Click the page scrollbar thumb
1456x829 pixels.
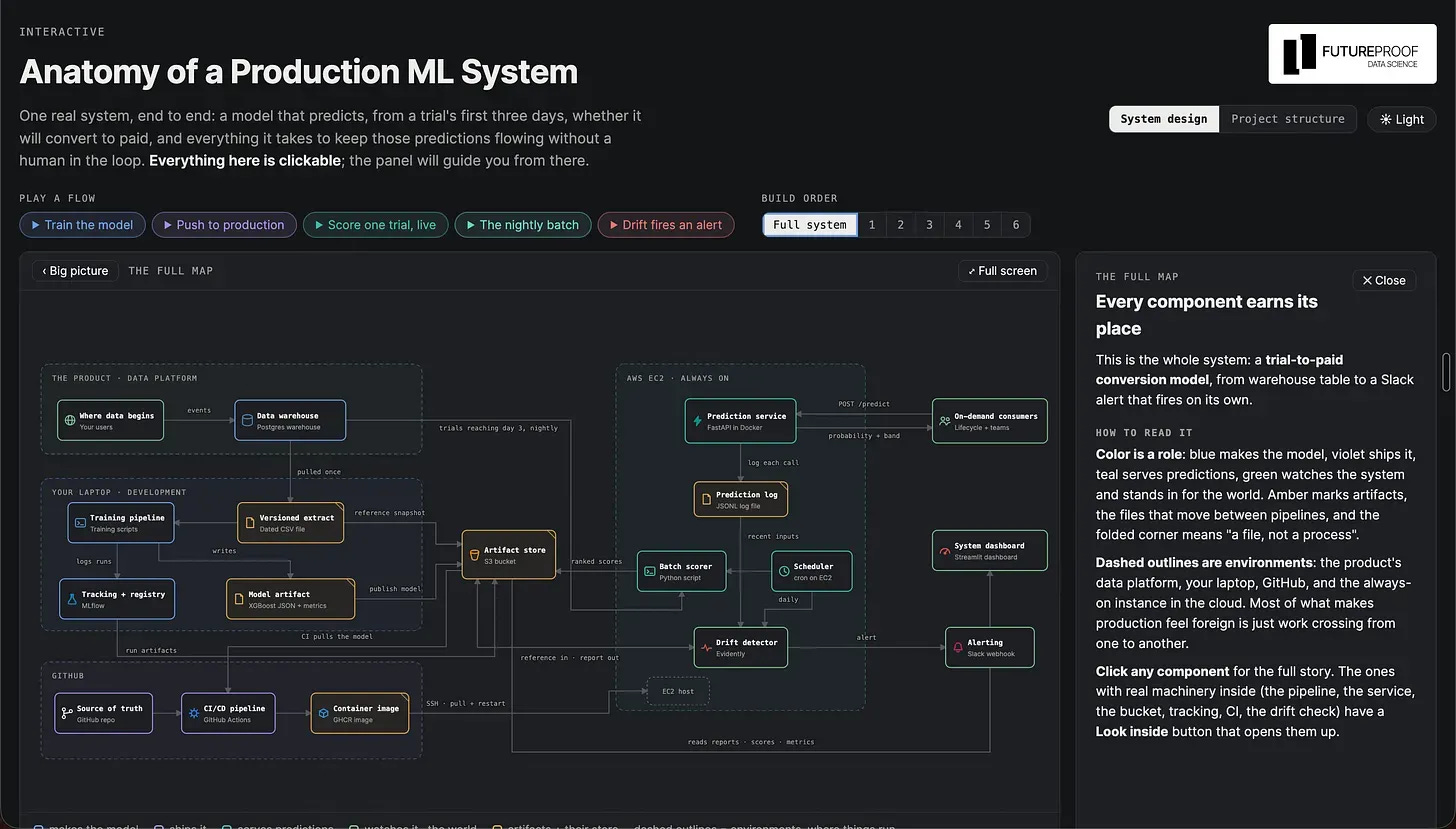coord(1445,372)
